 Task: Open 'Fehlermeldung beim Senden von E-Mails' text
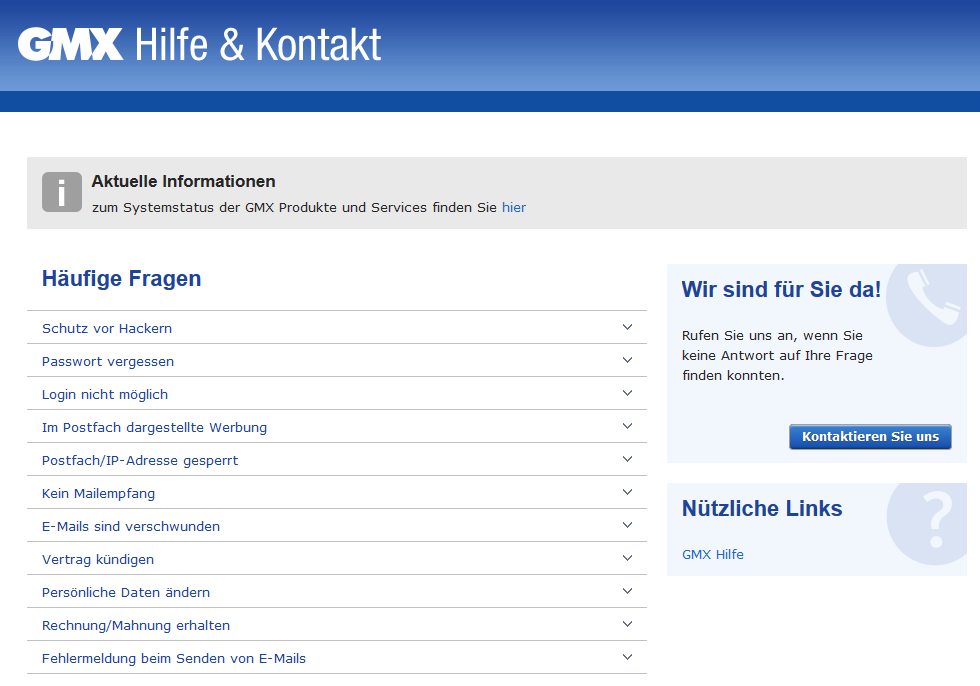[174, 659]
